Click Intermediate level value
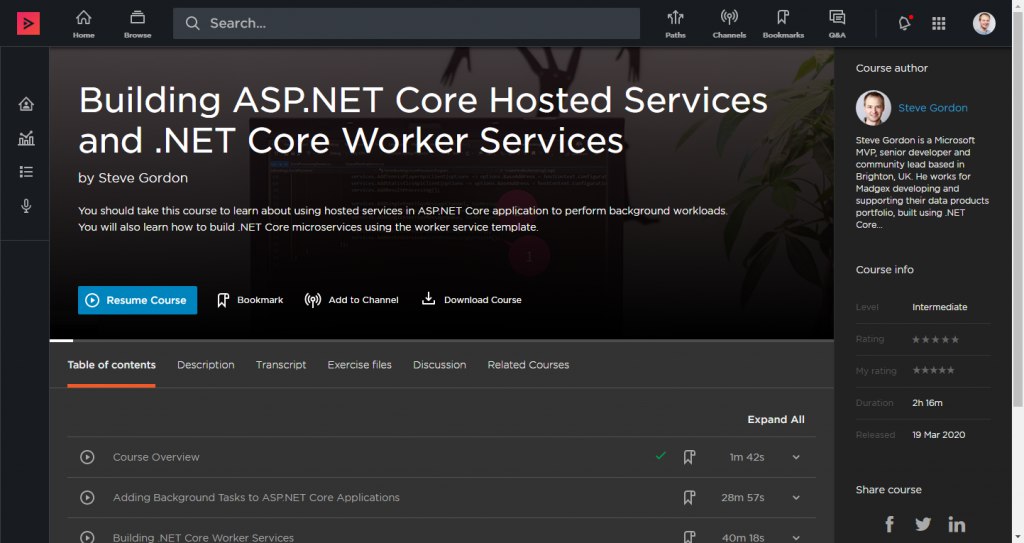Image resolution: width=1024 pixels, height=543 pixels. tap(939, 307)
